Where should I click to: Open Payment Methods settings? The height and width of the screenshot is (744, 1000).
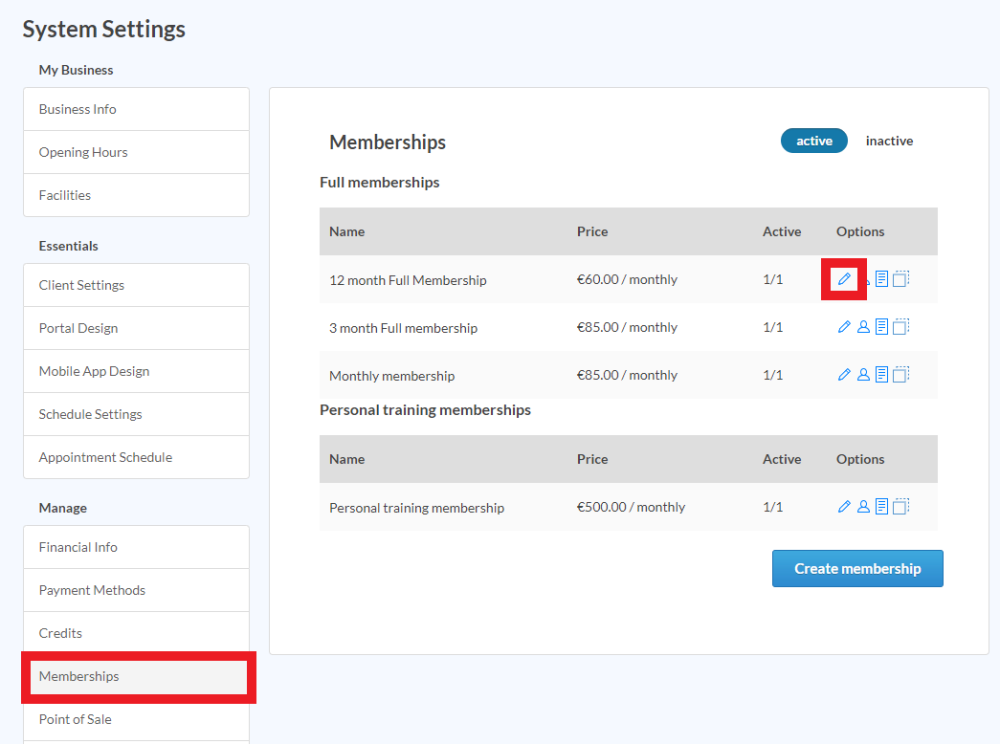[136, 590]
